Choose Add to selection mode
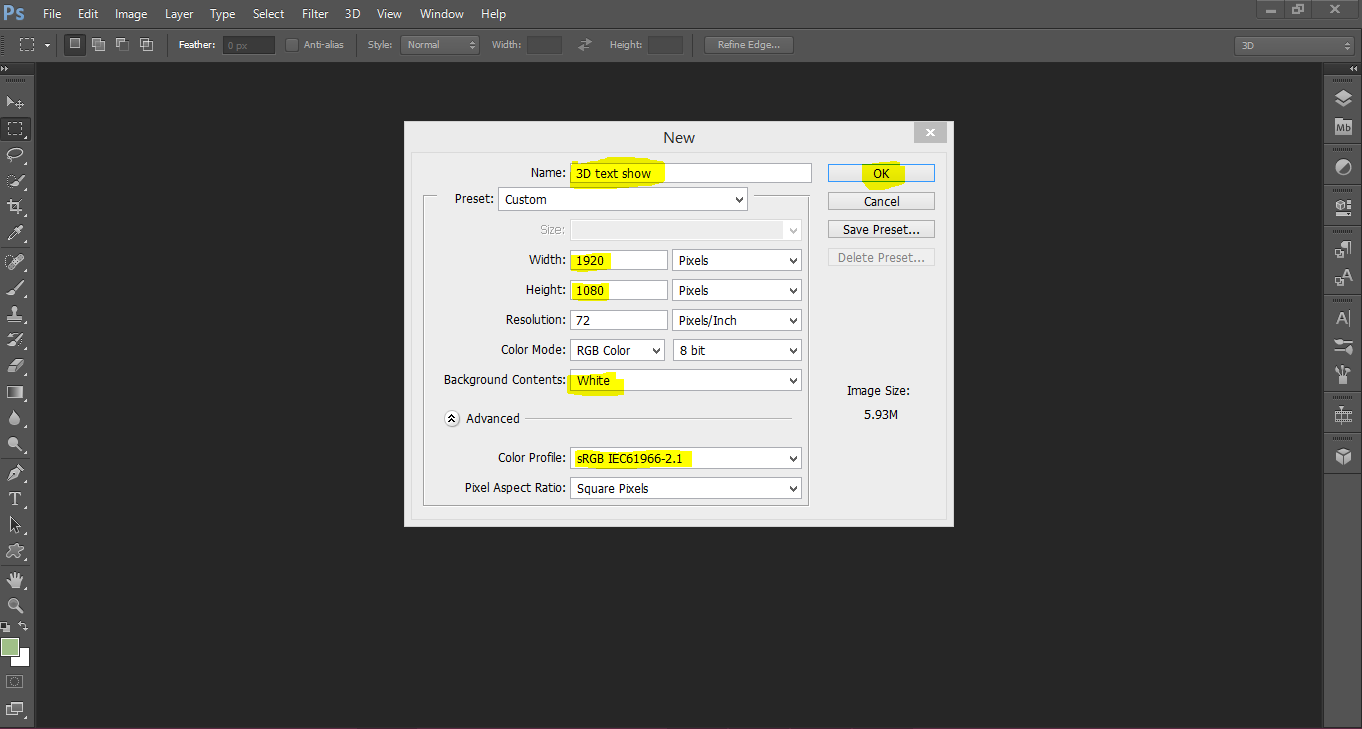 click(98, 45)
